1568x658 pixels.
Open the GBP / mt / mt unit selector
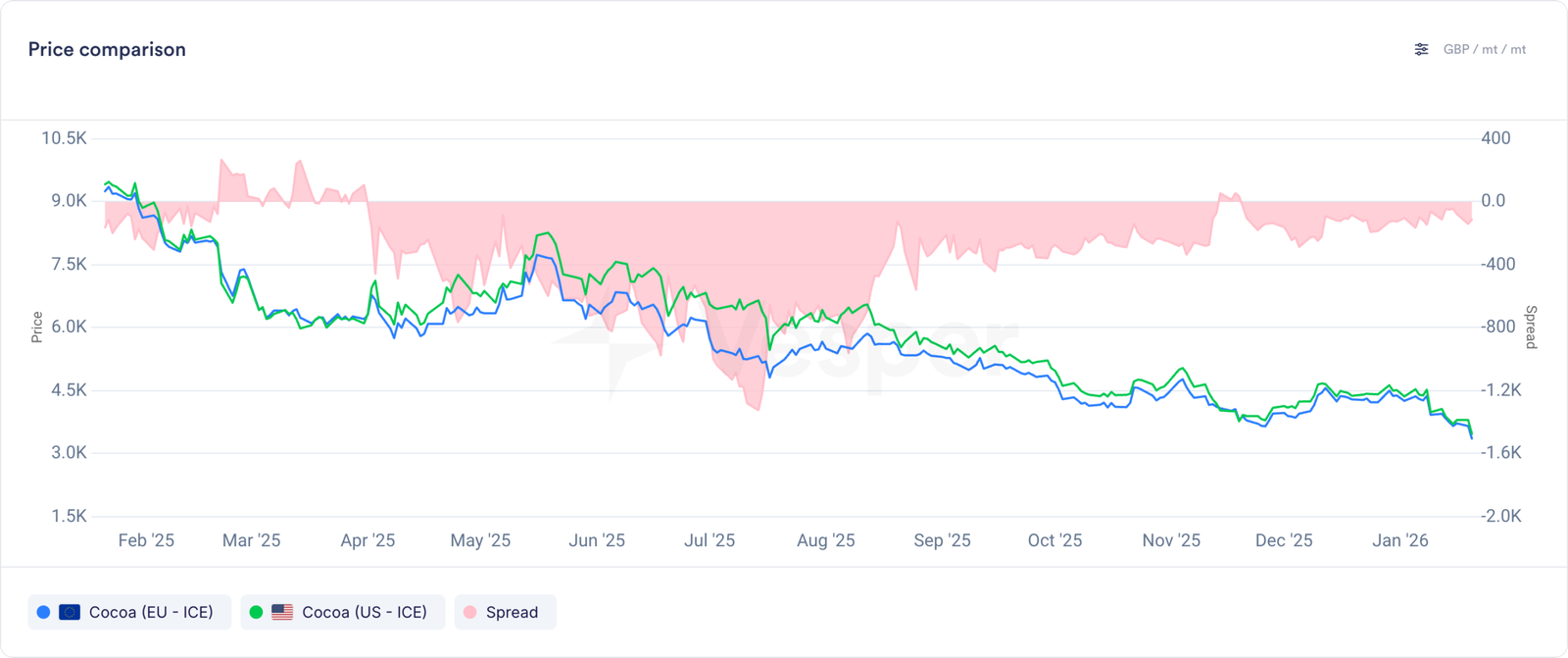point(1484,49)
